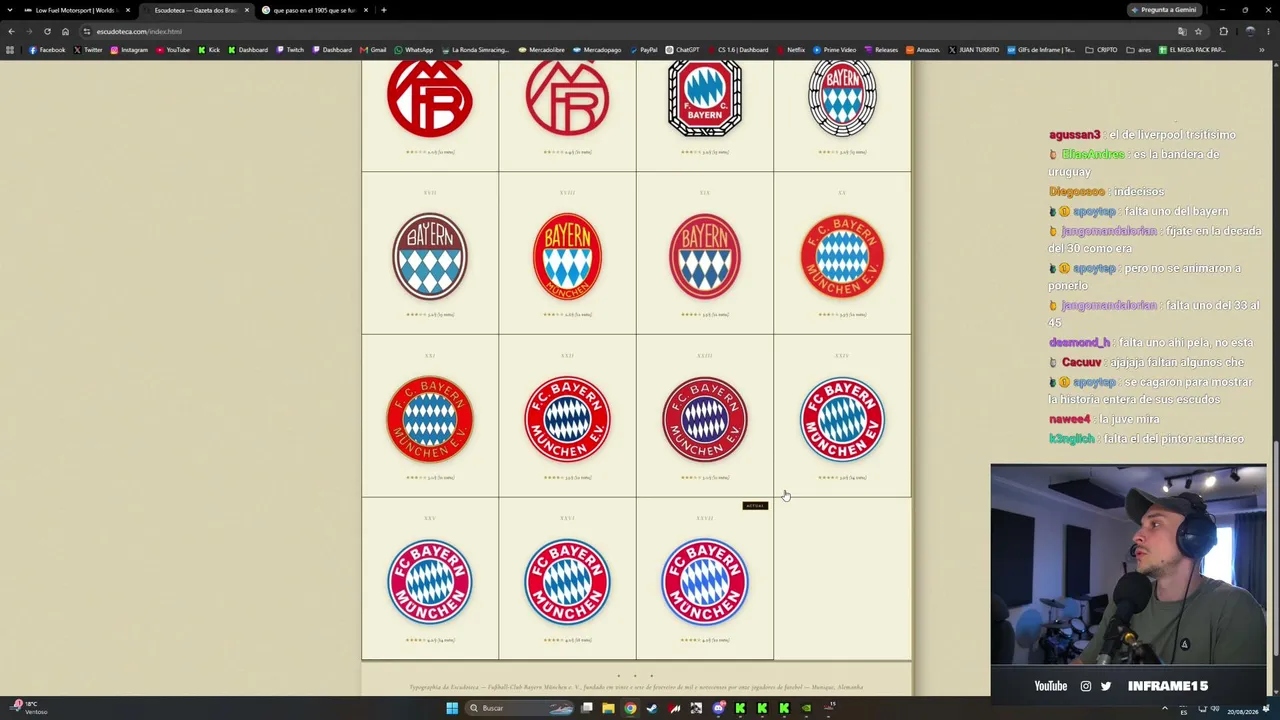Screen dimensions: 1280x720
Task: Open the apps grid in bookmarks bar
Action: pos(10,50)
